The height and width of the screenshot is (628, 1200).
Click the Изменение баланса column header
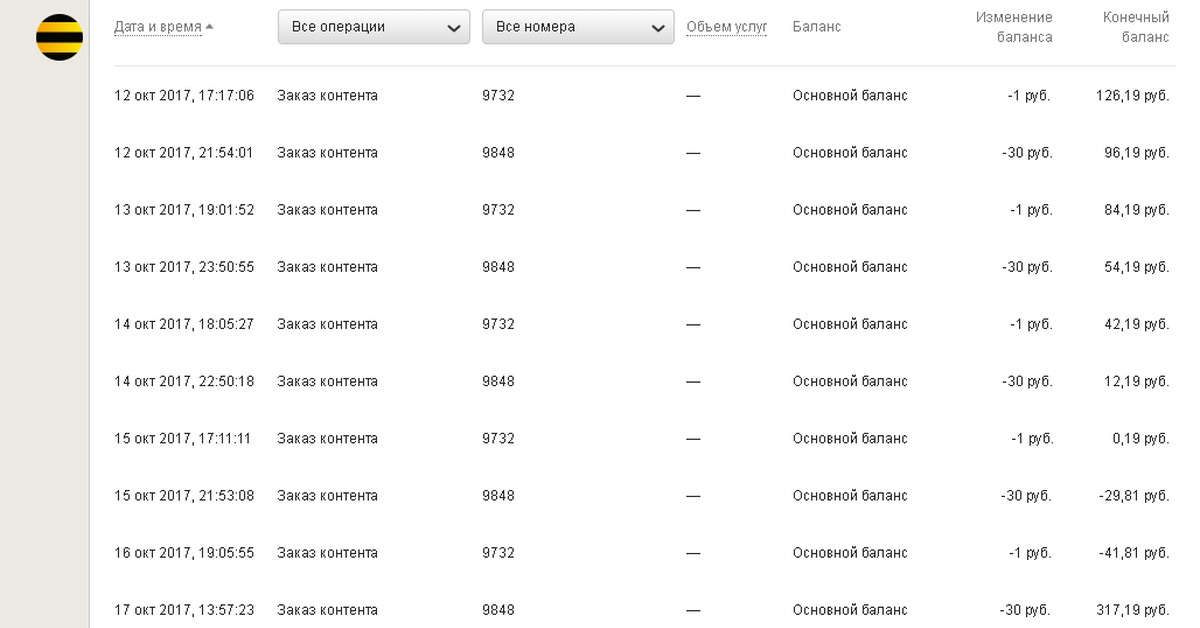1014,27
